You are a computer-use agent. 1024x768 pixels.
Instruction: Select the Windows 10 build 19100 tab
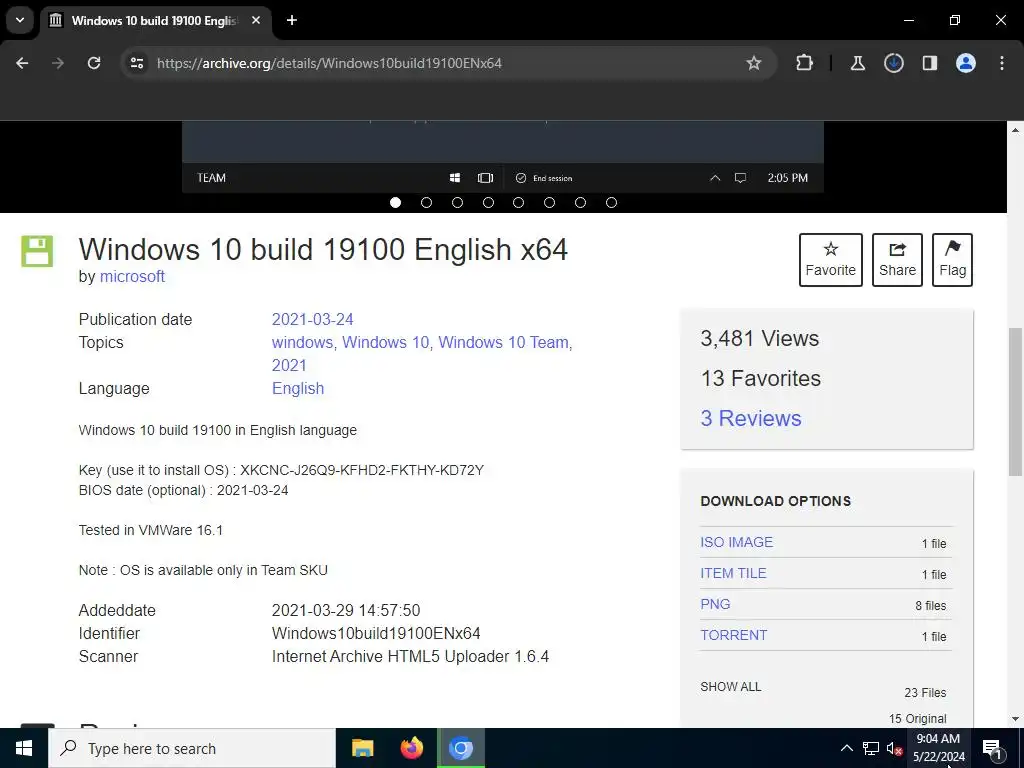click(x=155, y=20)
